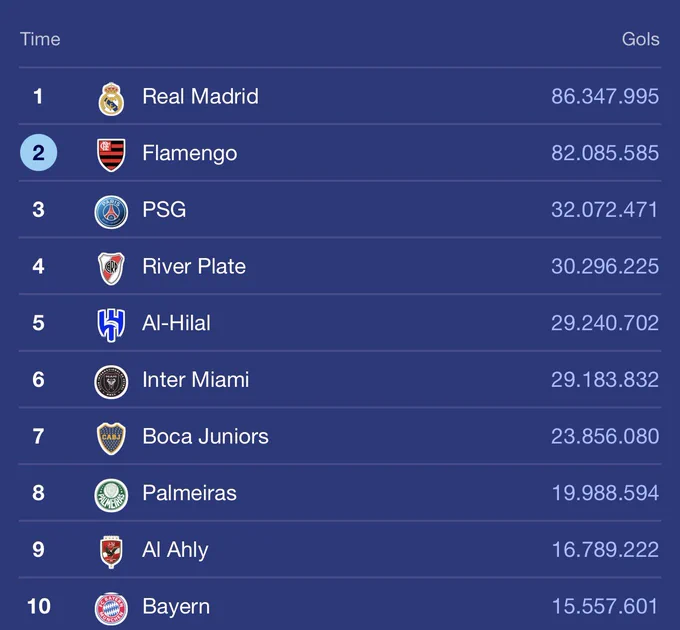
Task: Click Real Madrid total 86.347.995
Action: tap(605, 96)
